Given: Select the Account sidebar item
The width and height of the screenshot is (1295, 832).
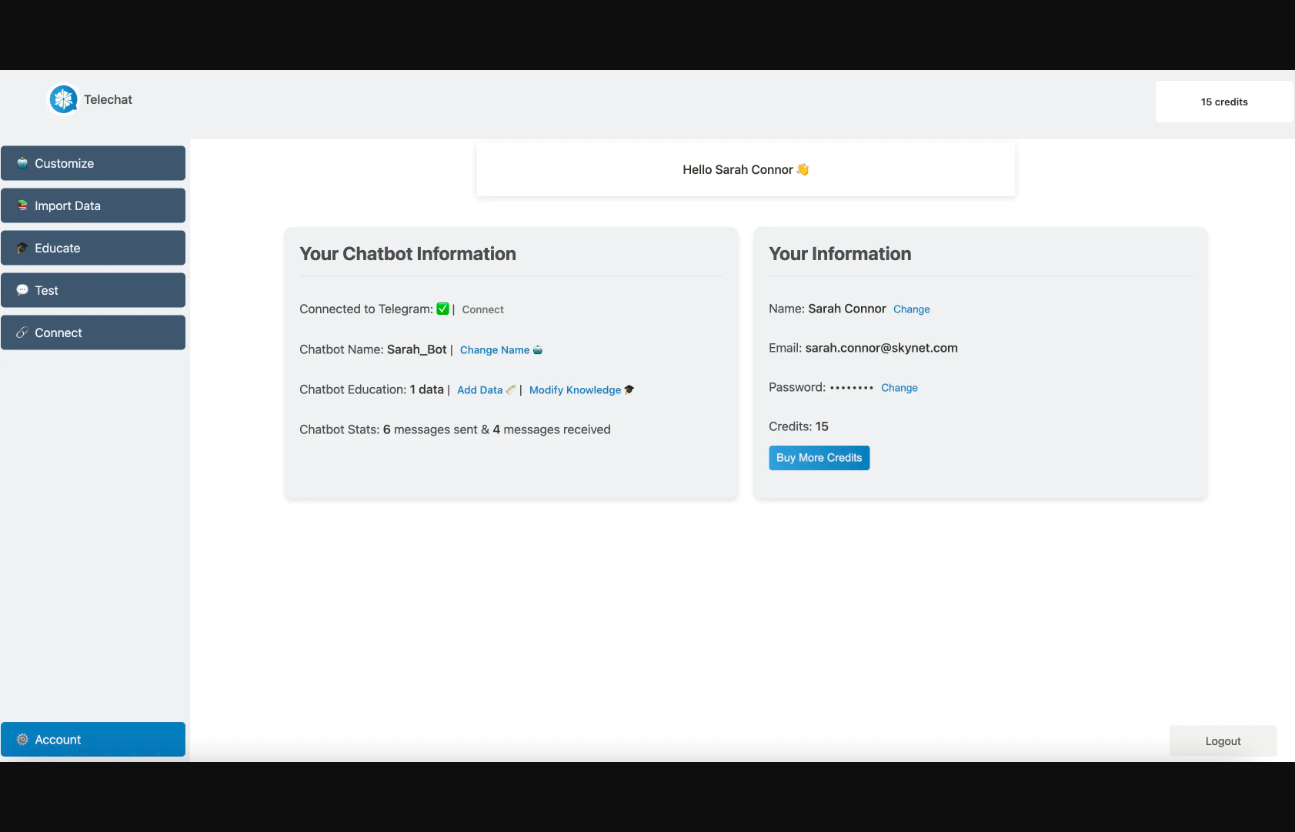Looking at the screenshot, I should point(93,740).
